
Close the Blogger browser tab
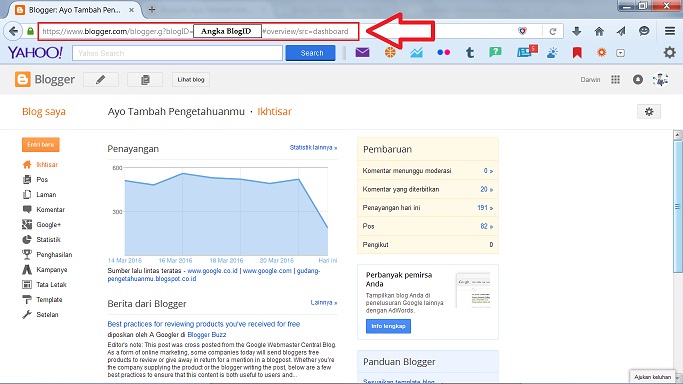[132, 10]
